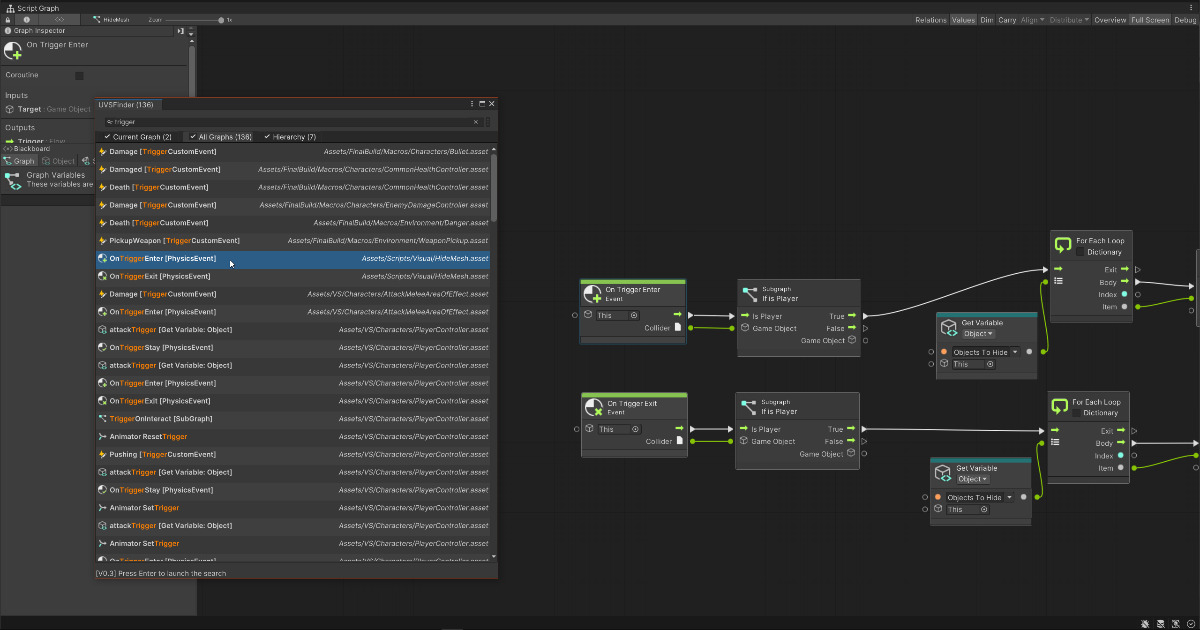Image resolution: width=1200 pixels, height=630 pixels.
Task: Toggle the Relations button in toolbar
Action: [931, 20]
